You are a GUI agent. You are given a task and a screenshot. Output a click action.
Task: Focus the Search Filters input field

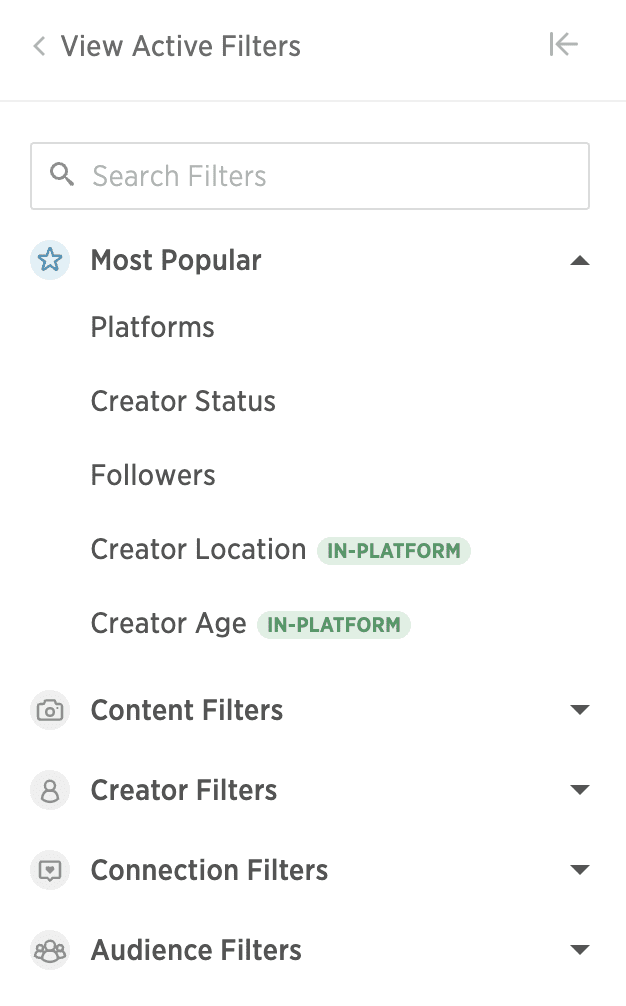[x=310, y=176]
